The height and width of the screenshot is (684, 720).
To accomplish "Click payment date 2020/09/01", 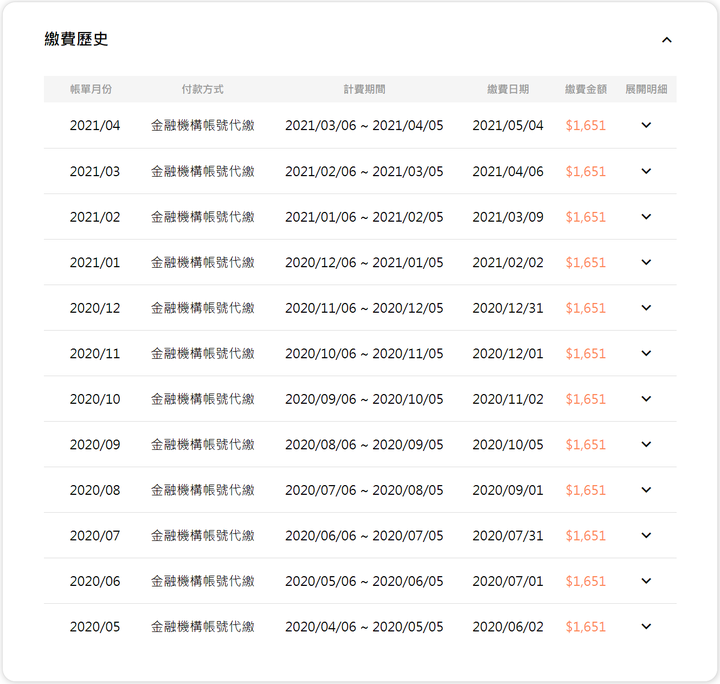I will click(508, 490).
